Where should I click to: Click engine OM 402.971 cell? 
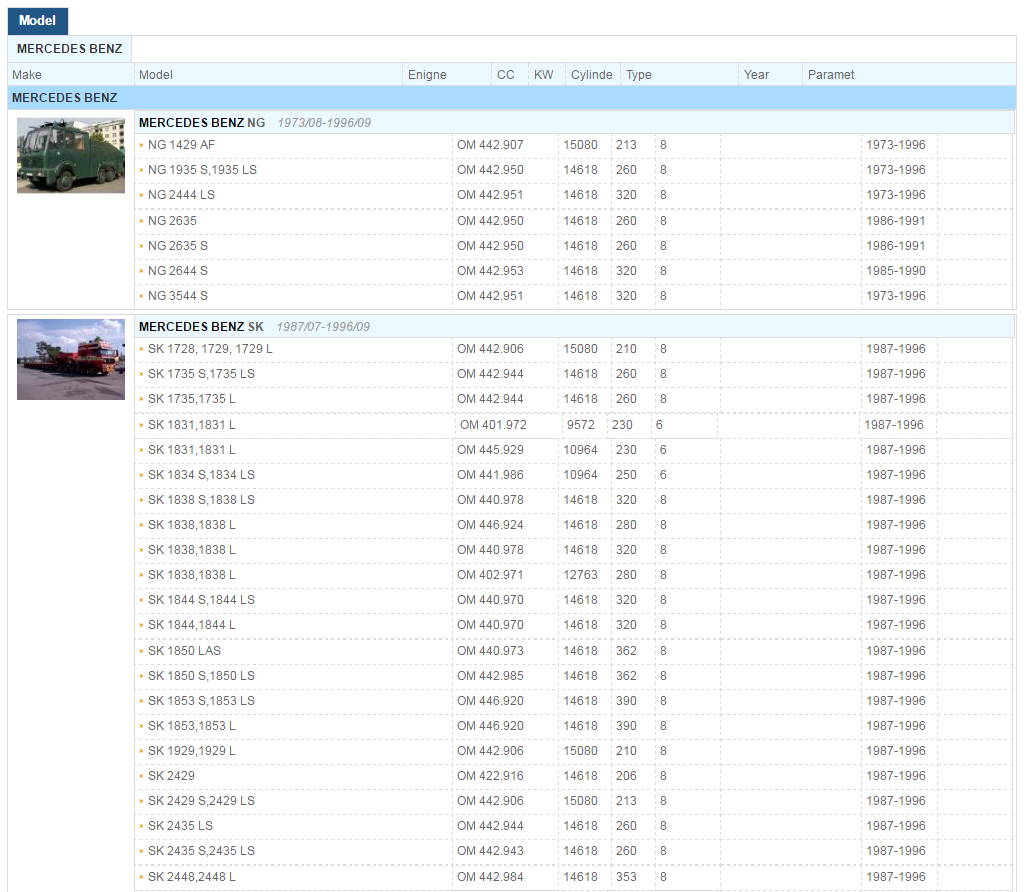pos(490,575)
